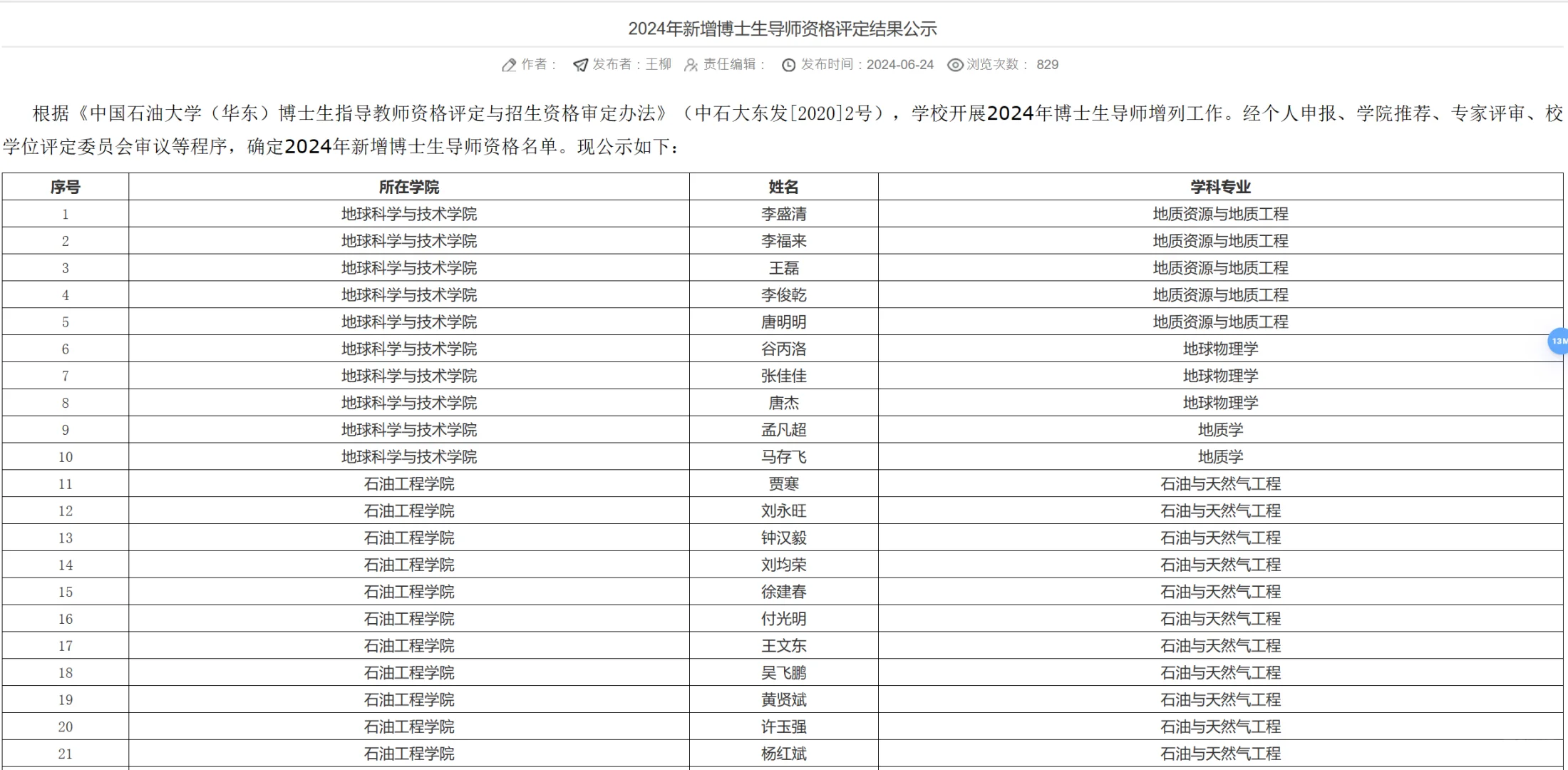The height and width of the screenshot is (770, 1568).
Task: Click the view count eye icon
Action: click(955, 65)
